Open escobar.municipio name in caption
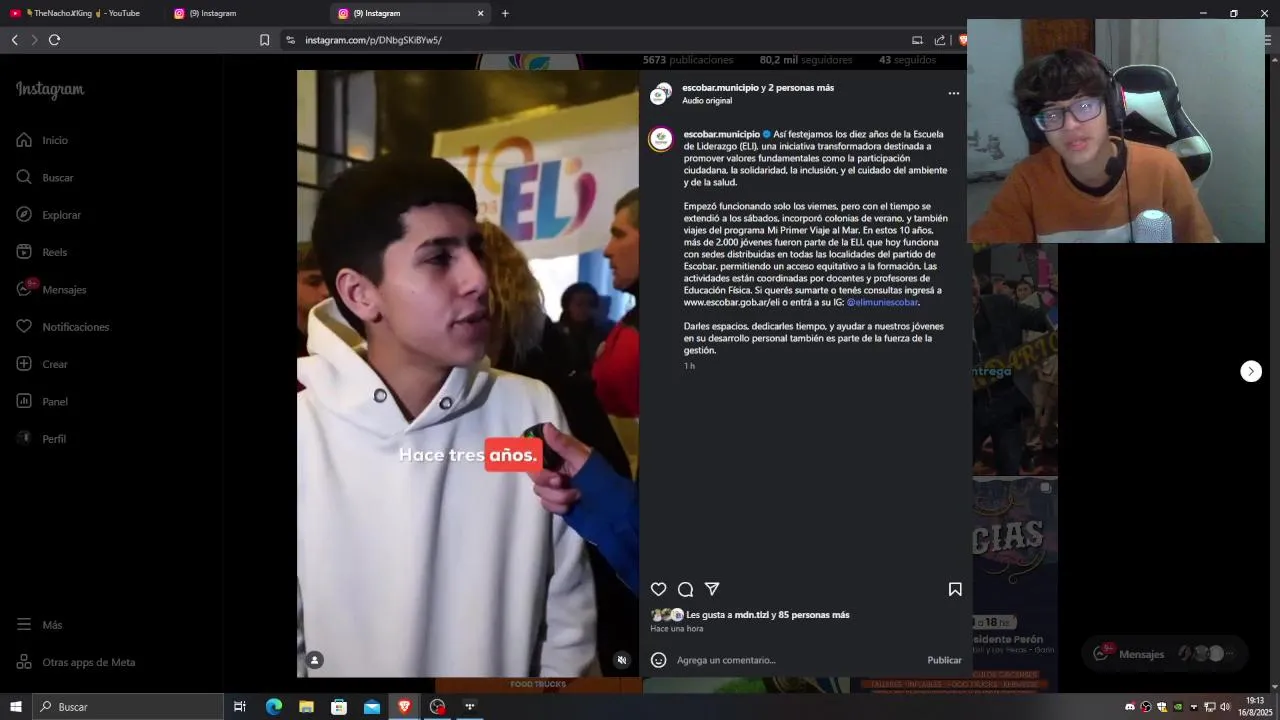 tap(721, 134)
